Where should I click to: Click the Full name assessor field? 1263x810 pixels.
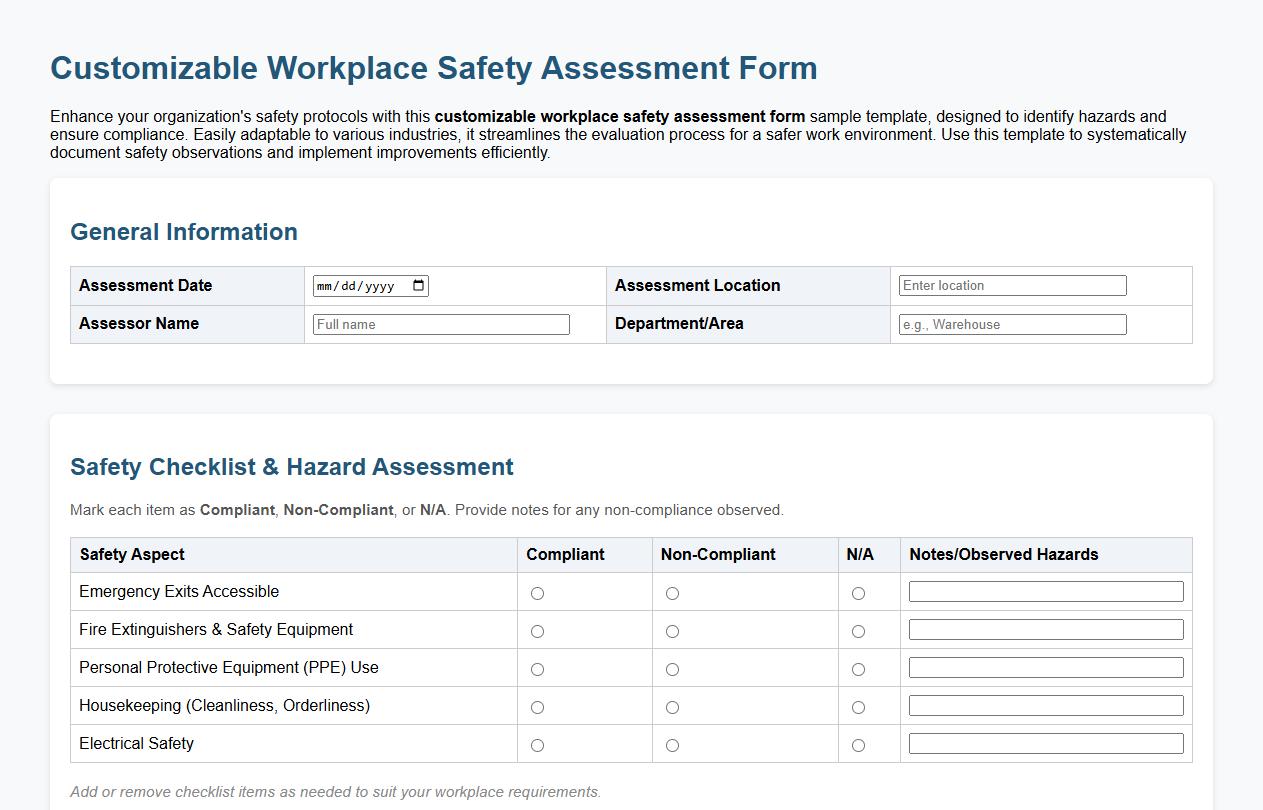coord(440,324)
